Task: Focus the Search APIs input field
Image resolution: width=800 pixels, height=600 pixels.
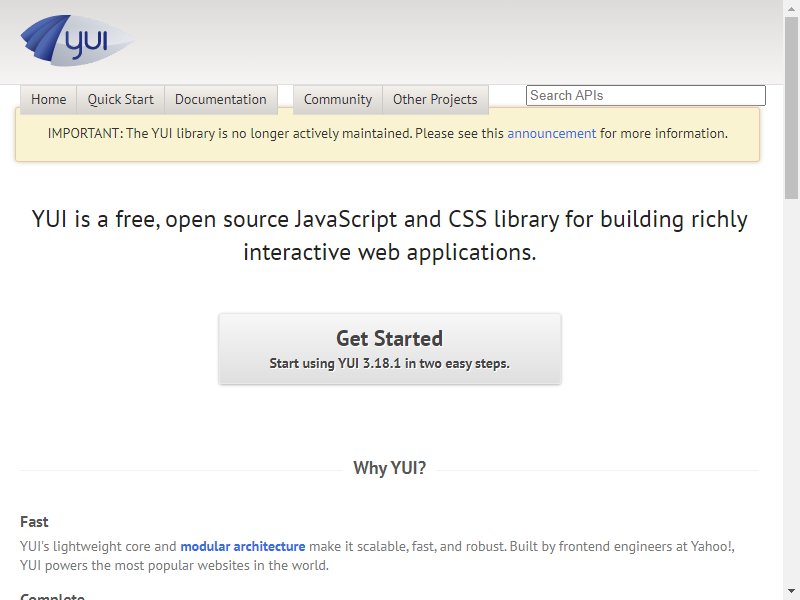Action: 645,95
